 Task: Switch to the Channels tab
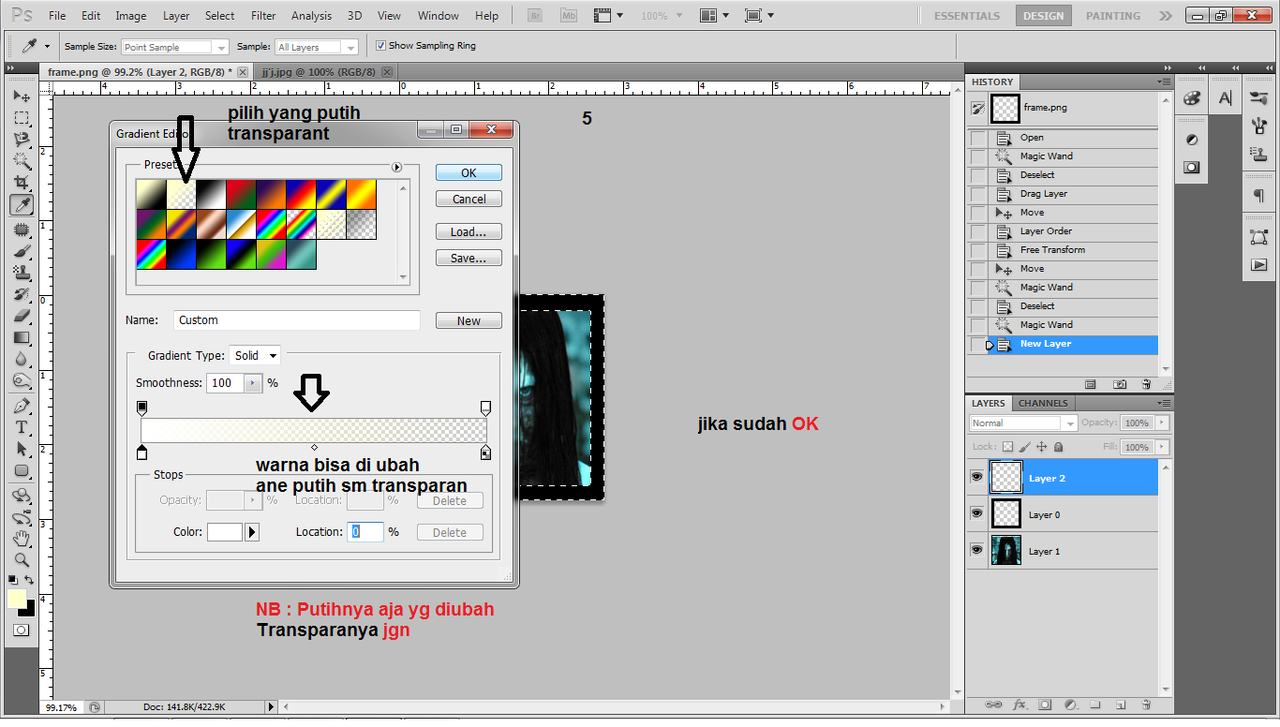(1043, 403)
